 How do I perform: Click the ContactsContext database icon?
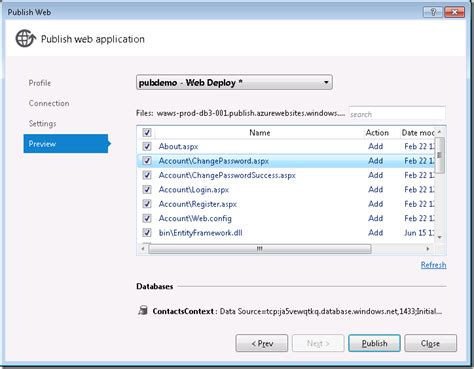143,311
